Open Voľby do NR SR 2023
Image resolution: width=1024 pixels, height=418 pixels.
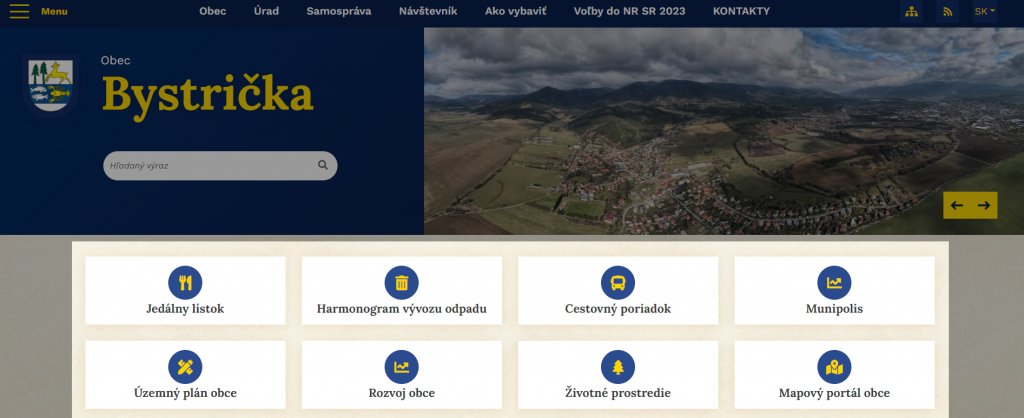click(630, 11)
